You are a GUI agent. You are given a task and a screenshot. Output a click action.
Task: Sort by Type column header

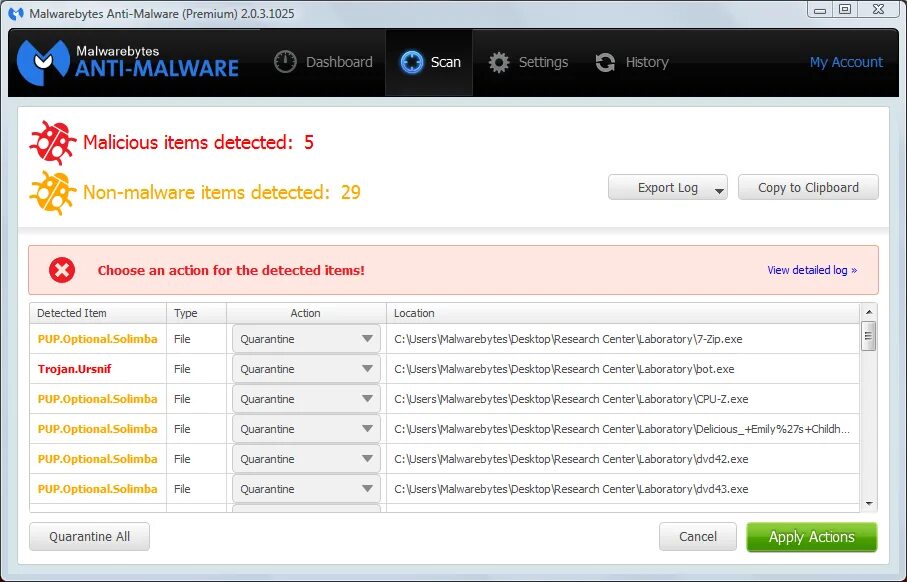click(197, 313)
